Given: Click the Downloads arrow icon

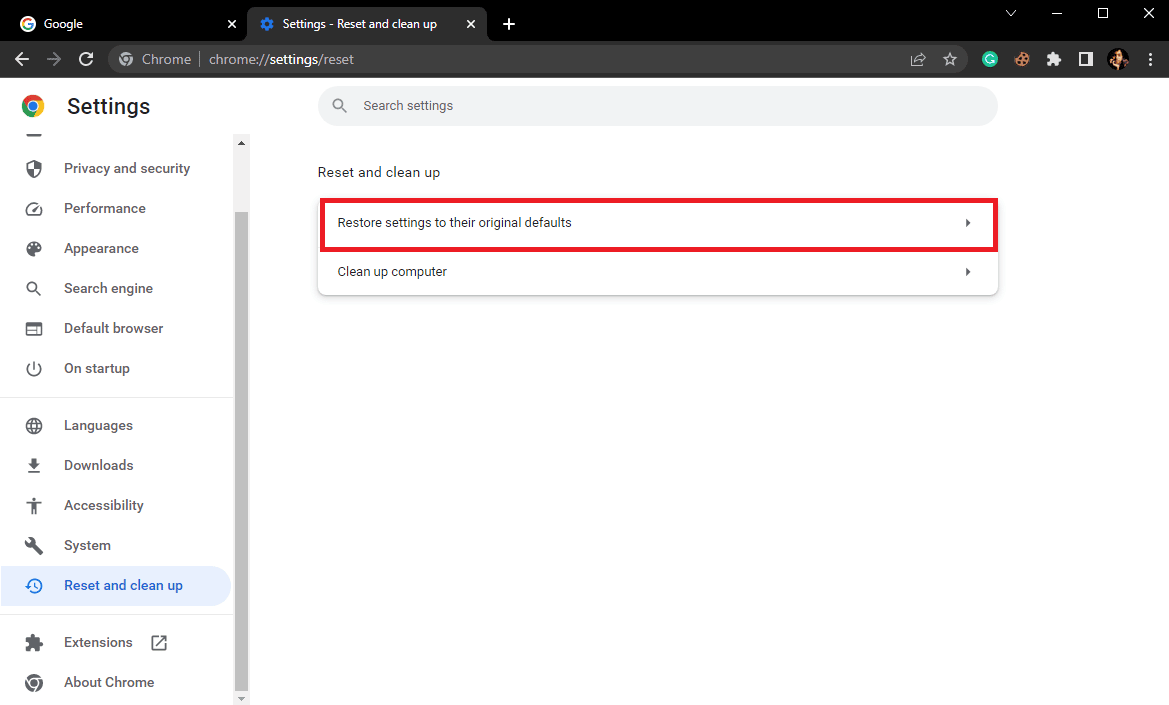Looking at the screenshot, I should [x=34, y=466].
